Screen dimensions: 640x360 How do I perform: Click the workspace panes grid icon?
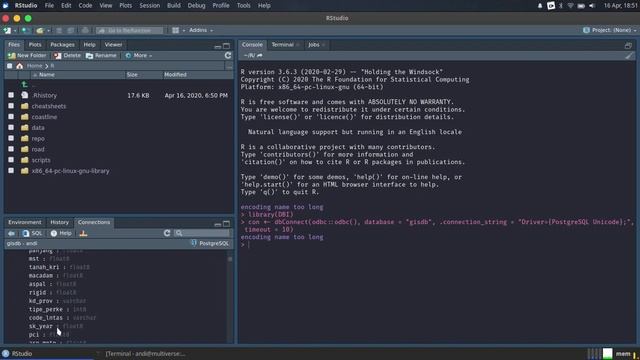[x=176, y=30]
